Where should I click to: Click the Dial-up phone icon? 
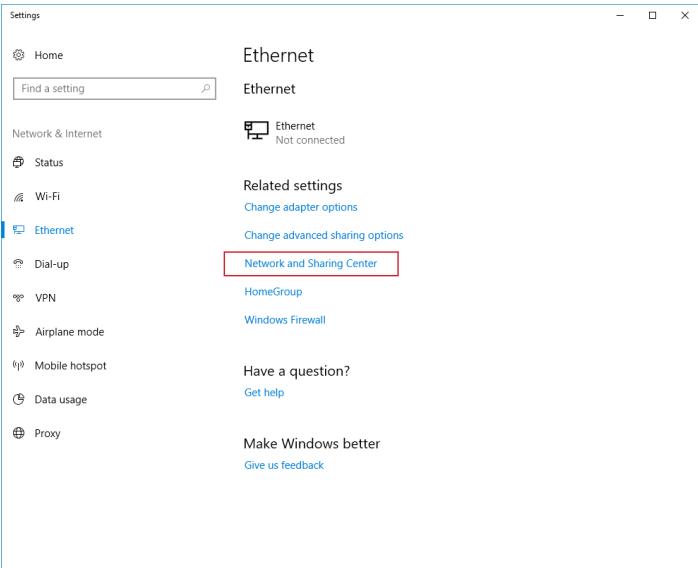(19, 264)
